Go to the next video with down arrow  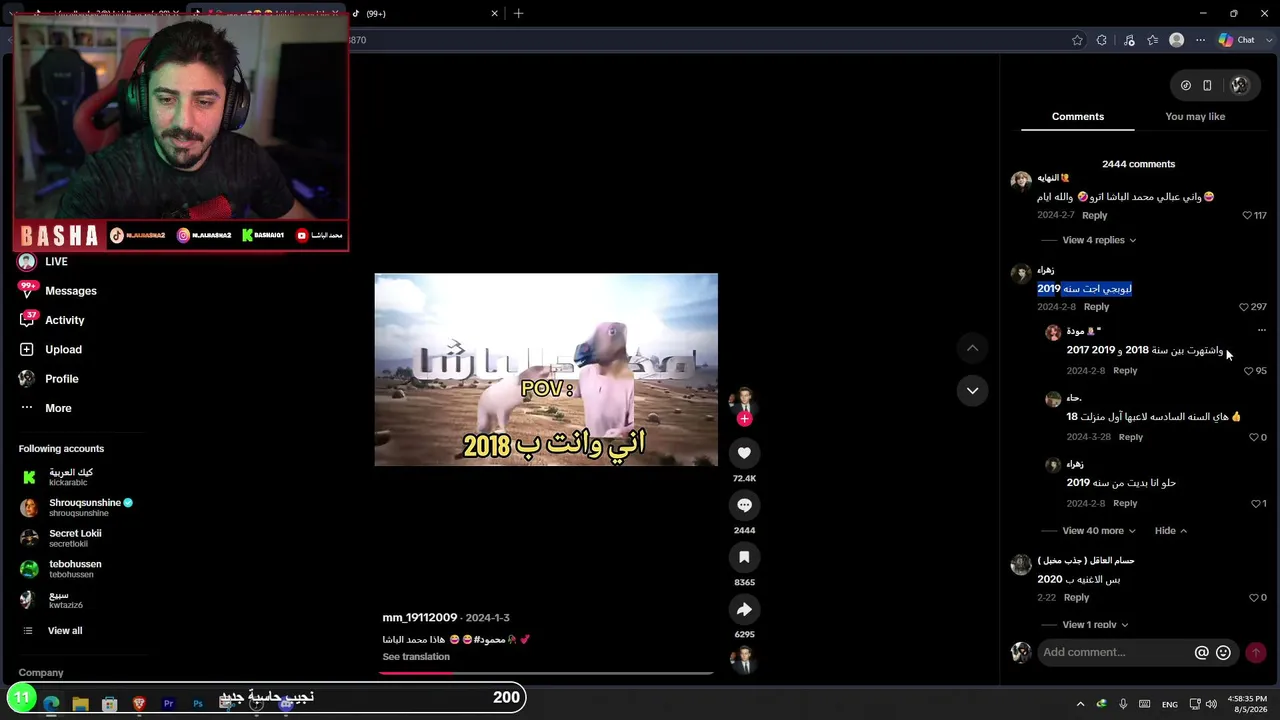pos(972,390)
